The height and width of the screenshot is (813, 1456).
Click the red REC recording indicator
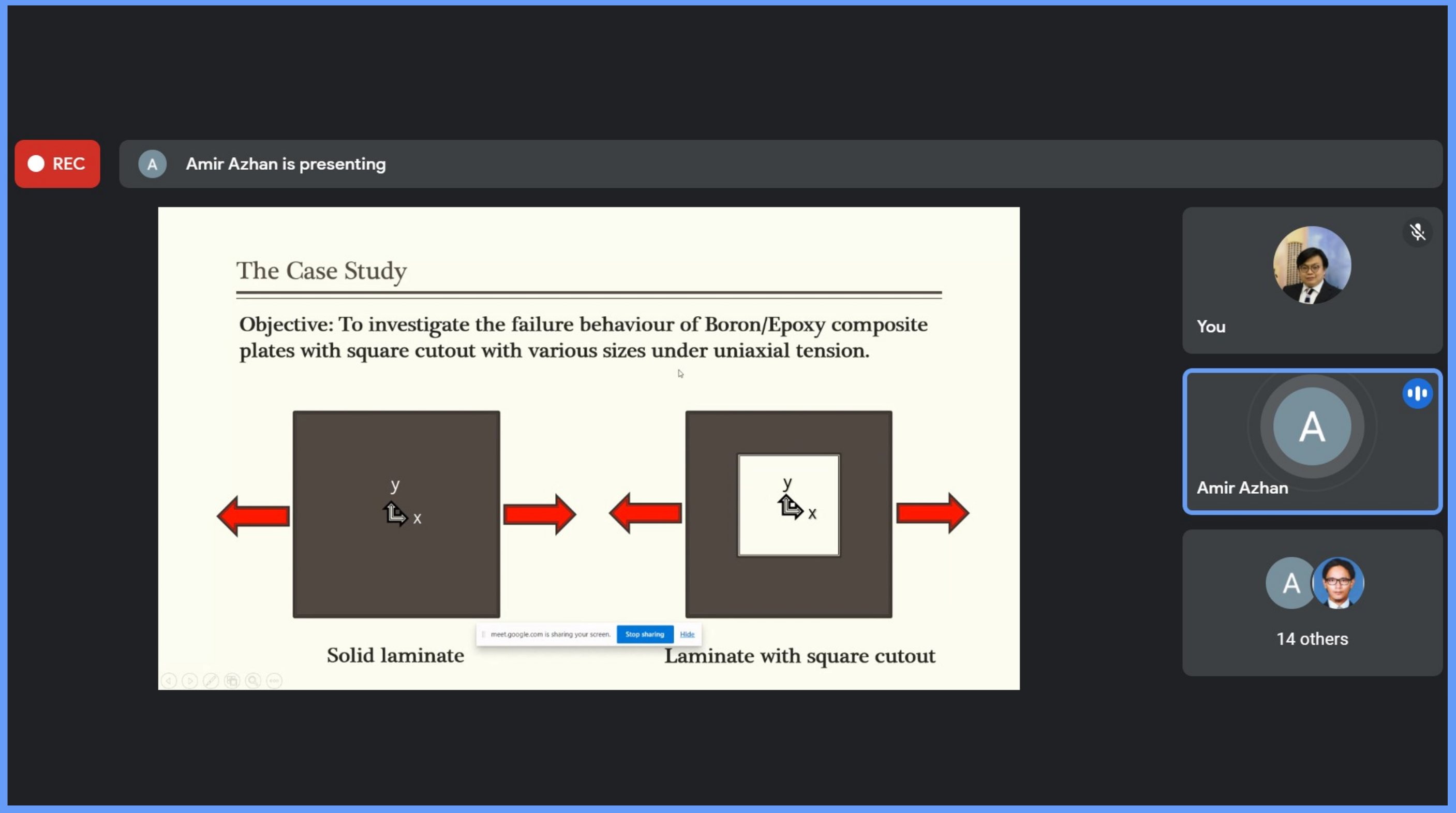click(x=57, y=164)
